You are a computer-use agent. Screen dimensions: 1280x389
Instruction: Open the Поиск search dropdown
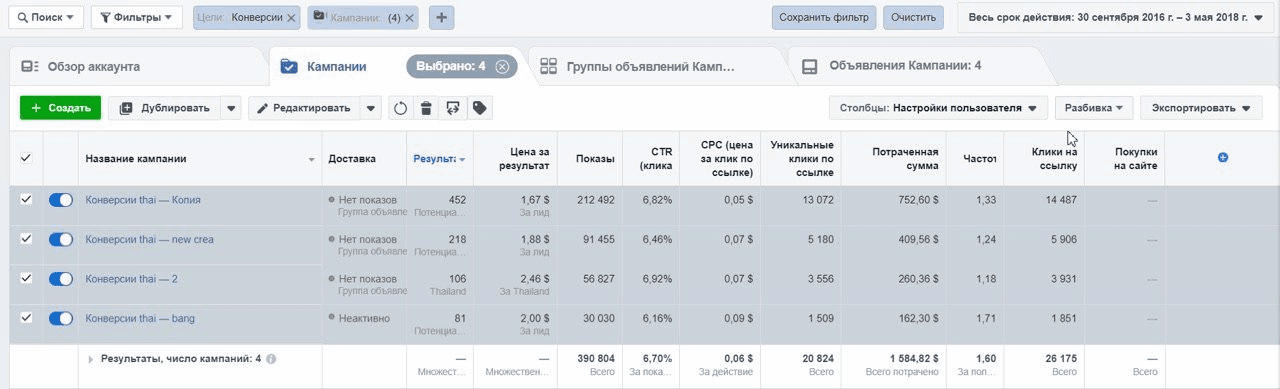click(45, 18)
